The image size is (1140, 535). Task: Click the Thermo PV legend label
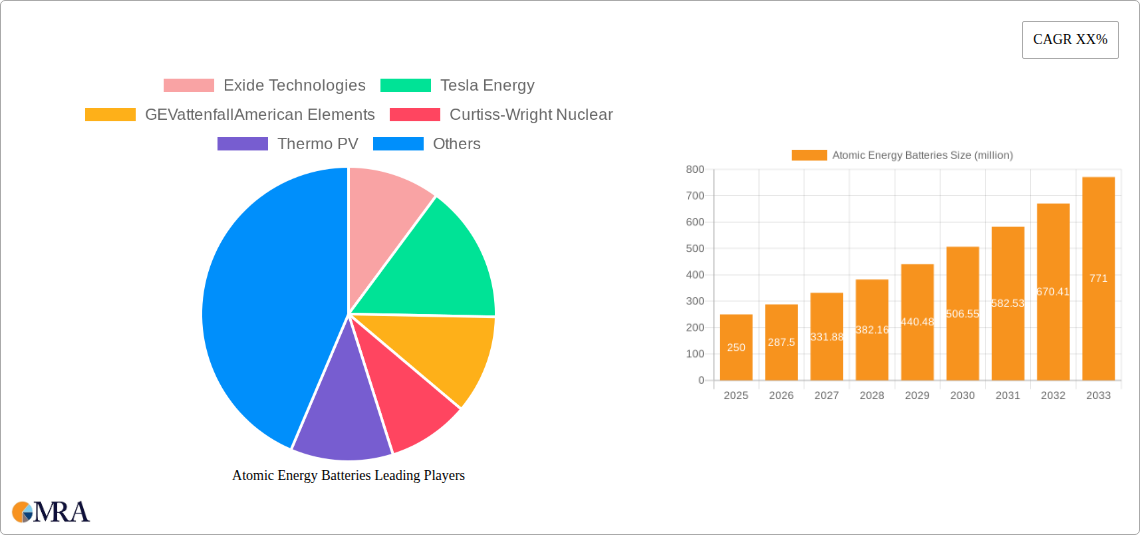click(x=318, y=144)
